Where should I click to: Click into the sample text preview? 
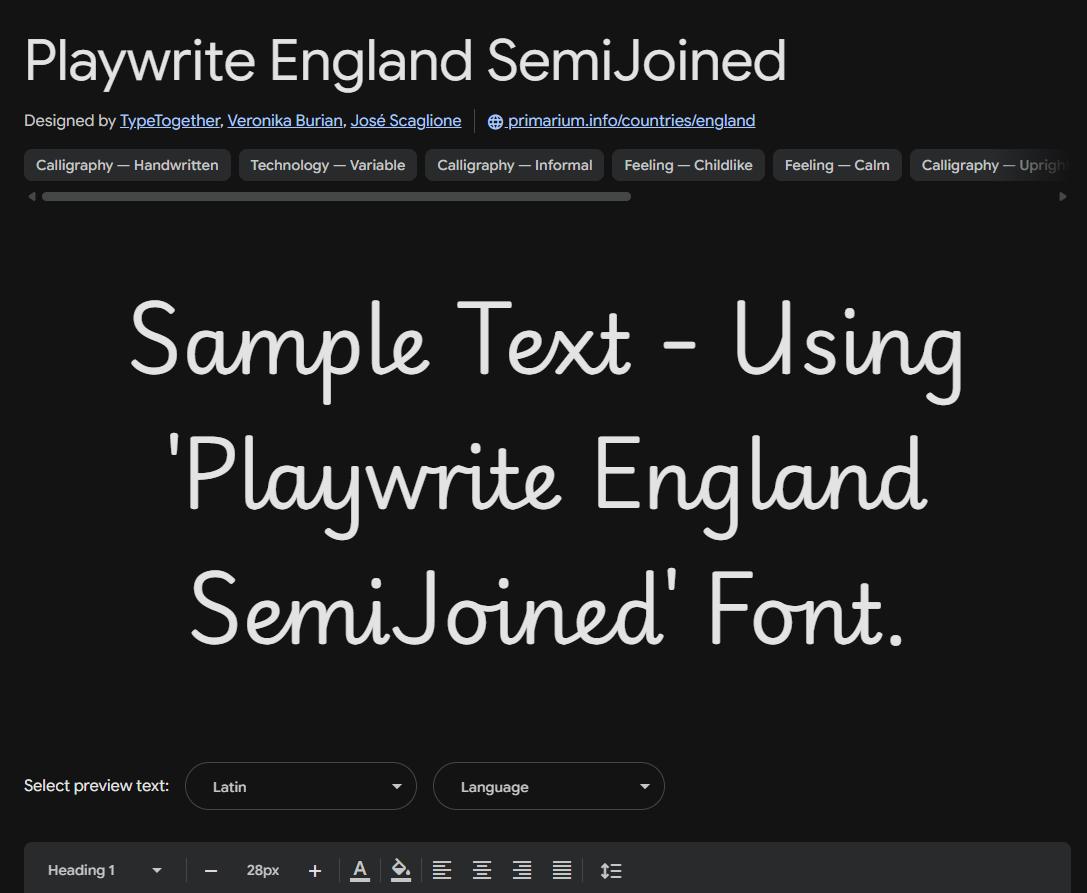547,474
